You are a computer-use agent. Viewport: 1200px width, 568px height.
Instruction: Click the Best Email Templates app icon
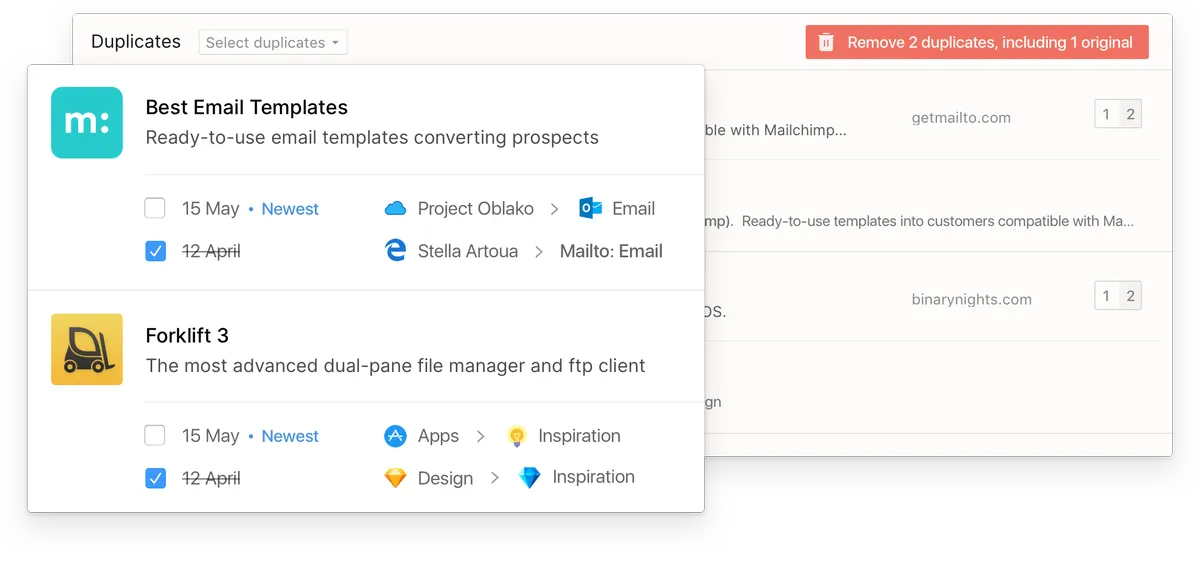coord(87,123)
